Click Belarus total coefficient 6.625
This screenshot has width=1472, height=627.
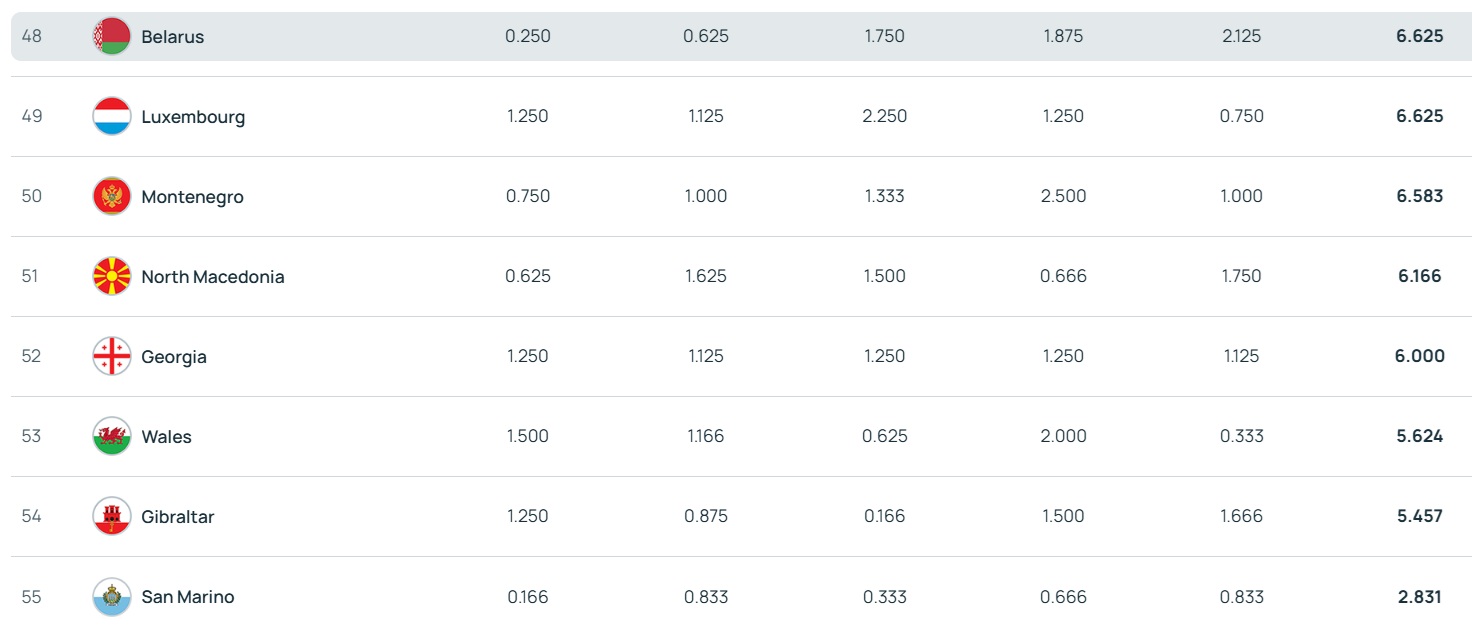point(1420,36)
